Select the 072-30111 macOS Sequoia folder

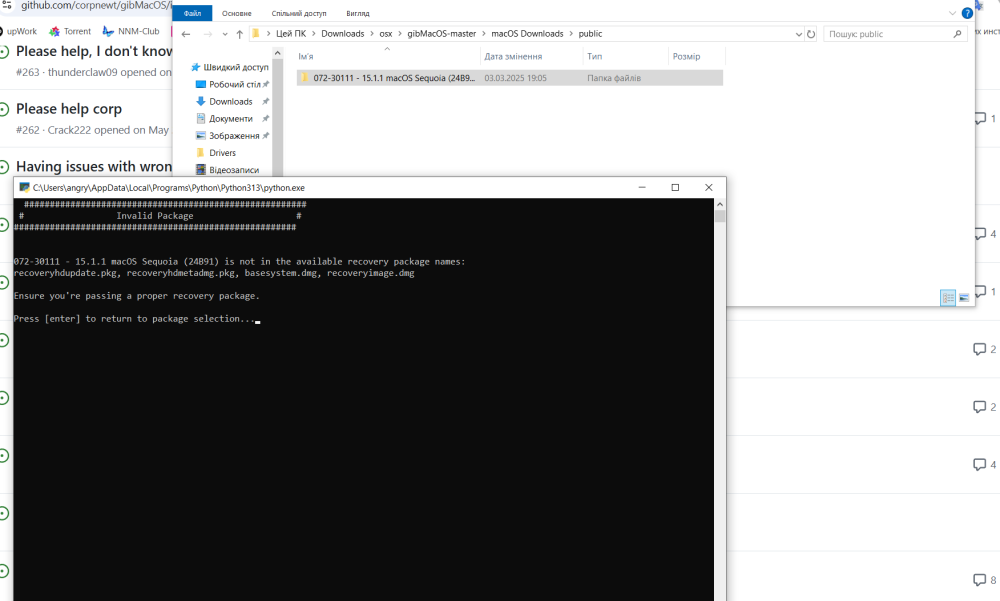point(510,78)
